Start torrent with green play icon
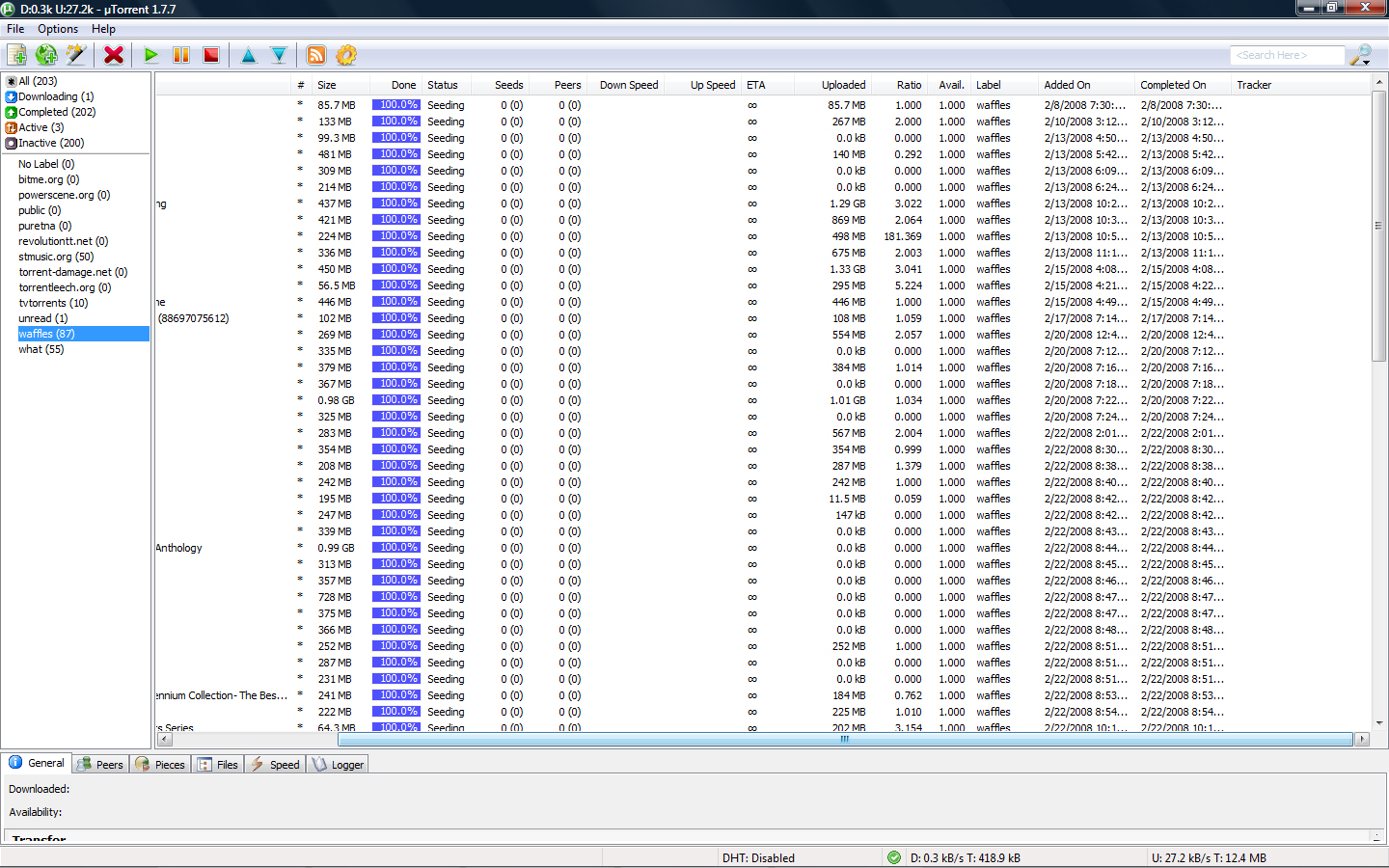 [151, 55]
